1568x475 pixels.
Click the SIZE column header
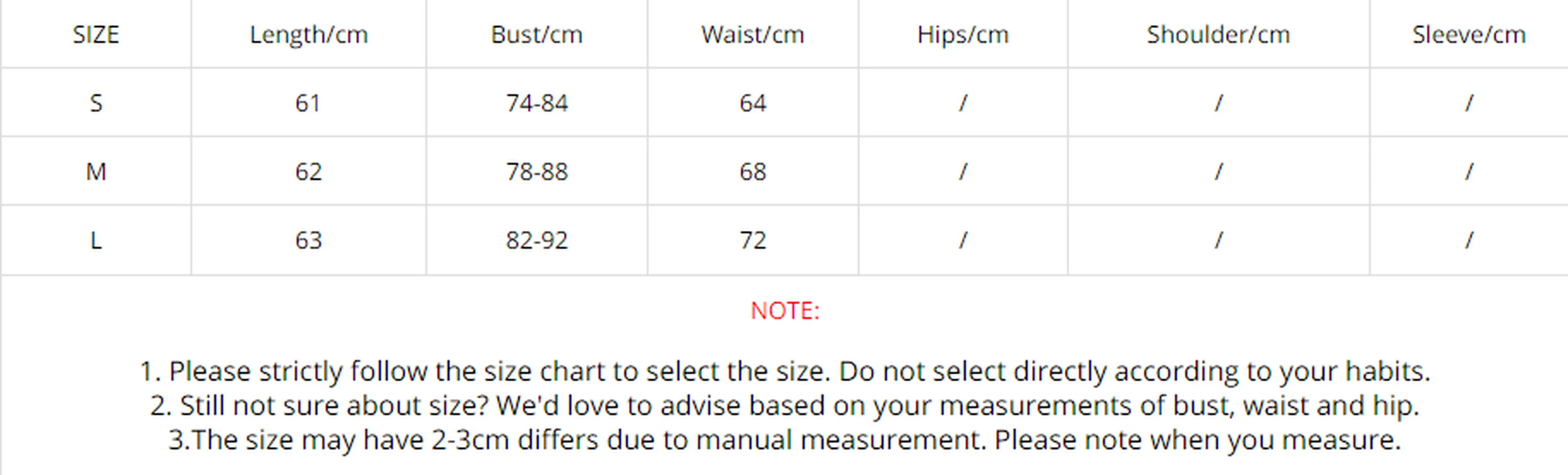[96, 35]
